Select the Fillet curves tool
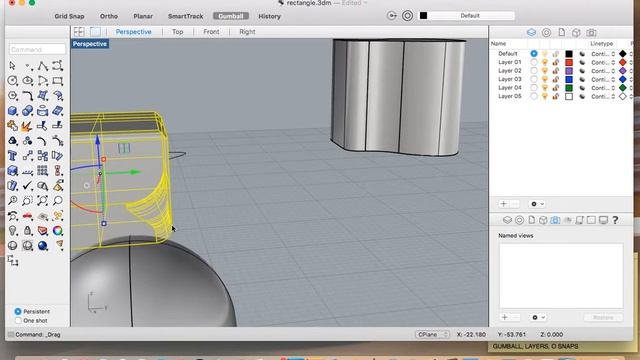Image resolution: width=640 pixels, height=360 pixels. click(x=27, y=96)
